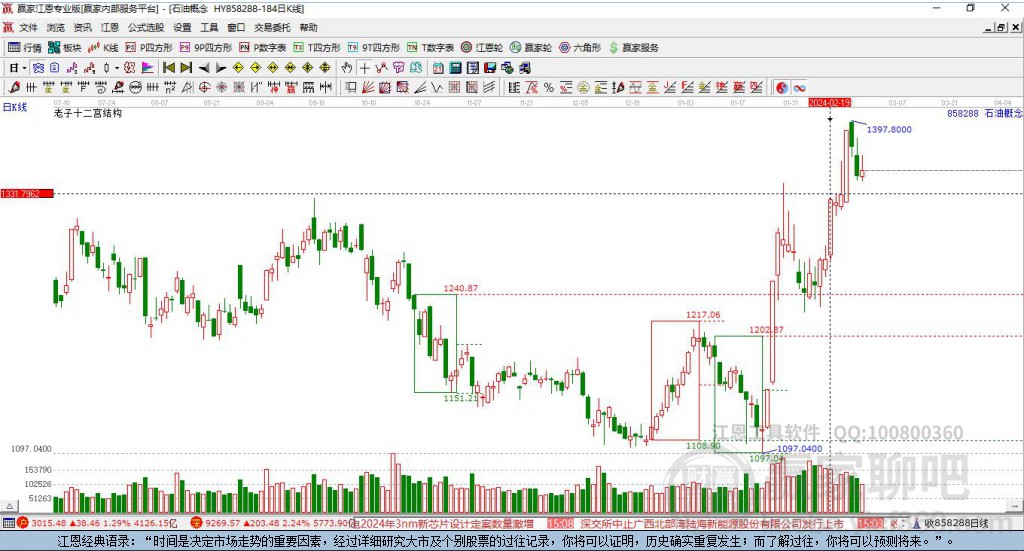Viewport: 1024px width, 551px height.
Task: Select the hand pan tool
Action: click(347, 68)
